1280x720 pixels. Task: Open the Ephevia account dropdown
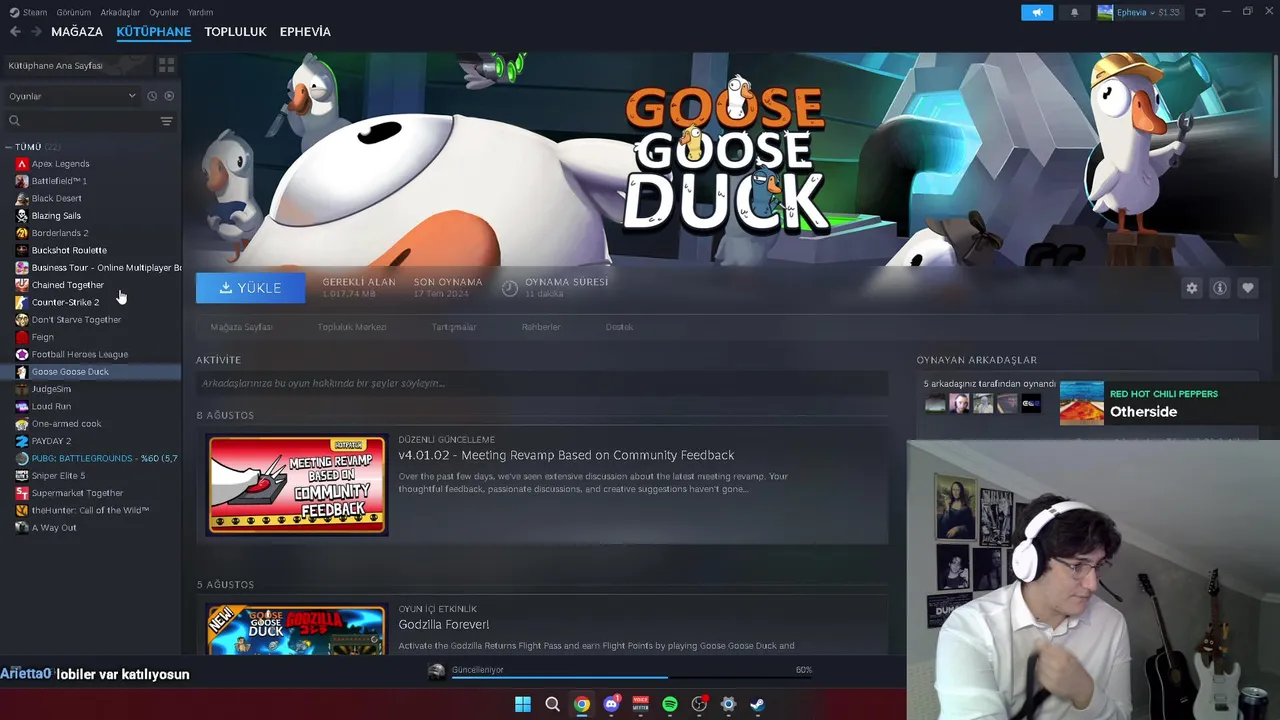point(1139,12)
